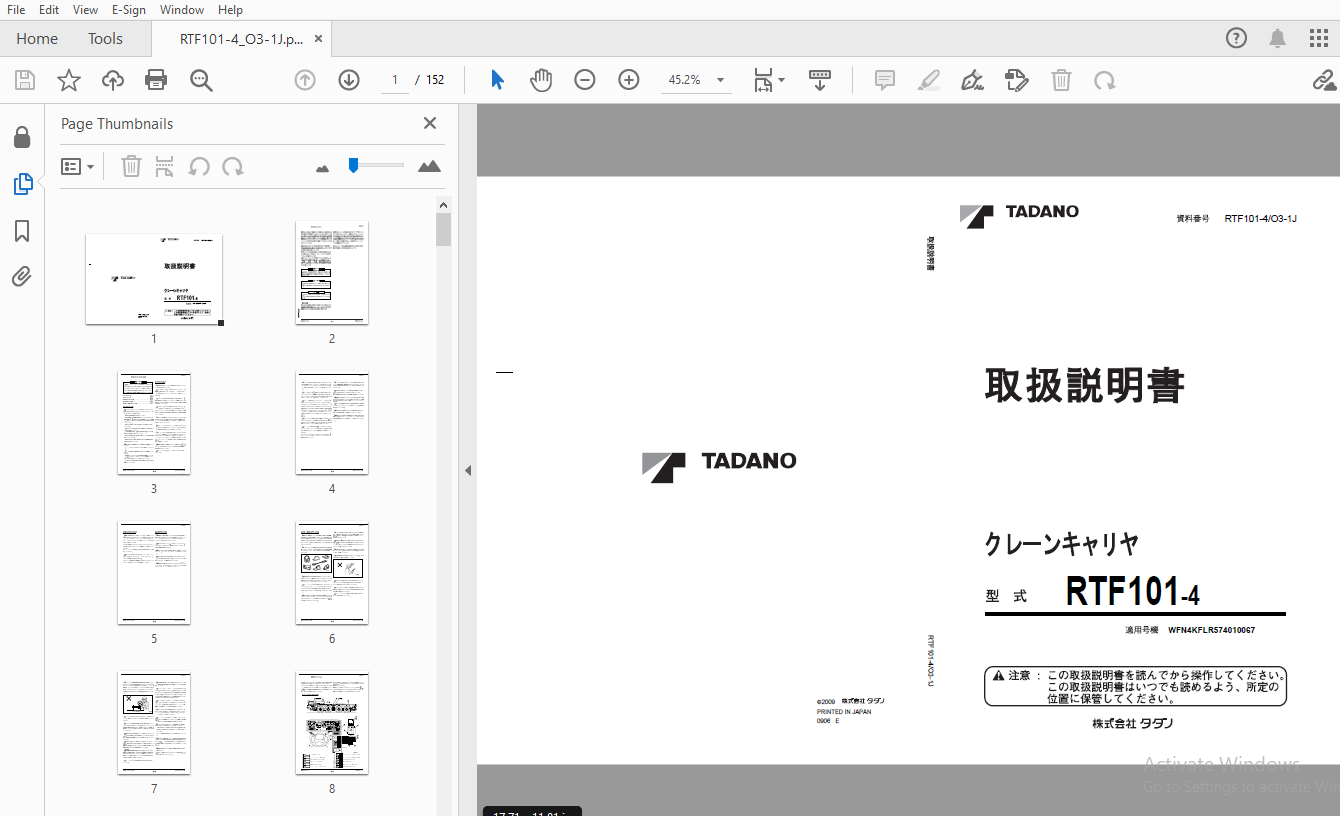Activate the Hand pan tool

[x=541, y=80]
